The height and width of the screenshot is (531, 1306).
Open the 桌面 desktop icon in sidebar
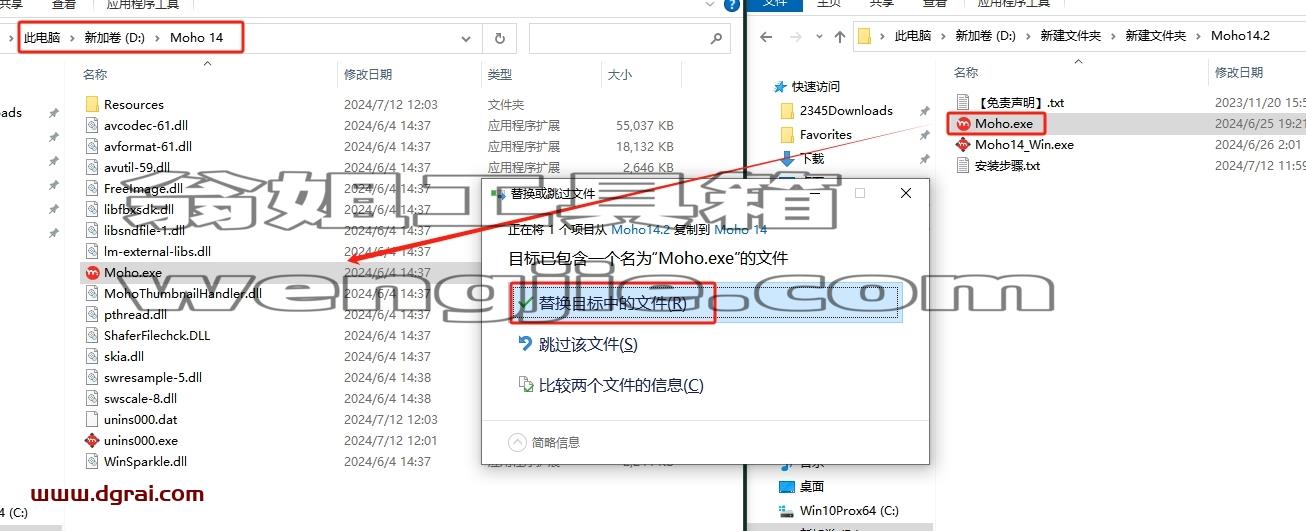point(787,486)
